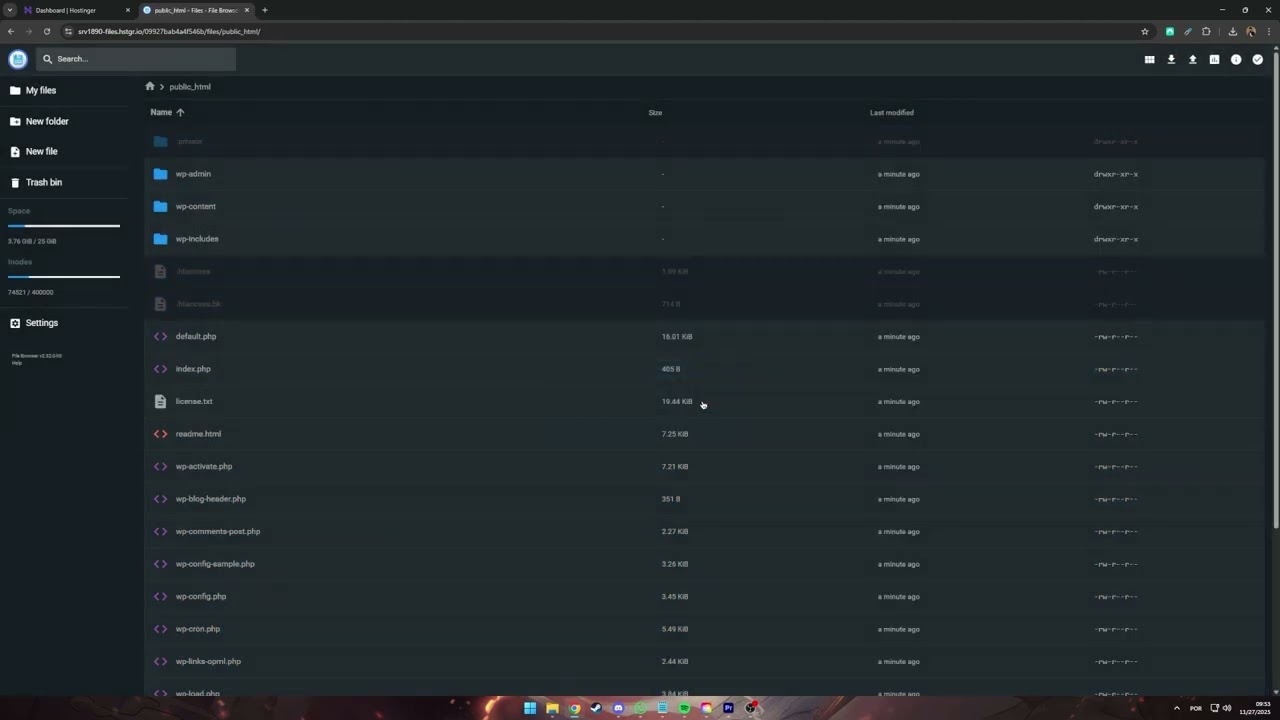
Task: Sort files by Last modified header
Action: coord(892,113)
